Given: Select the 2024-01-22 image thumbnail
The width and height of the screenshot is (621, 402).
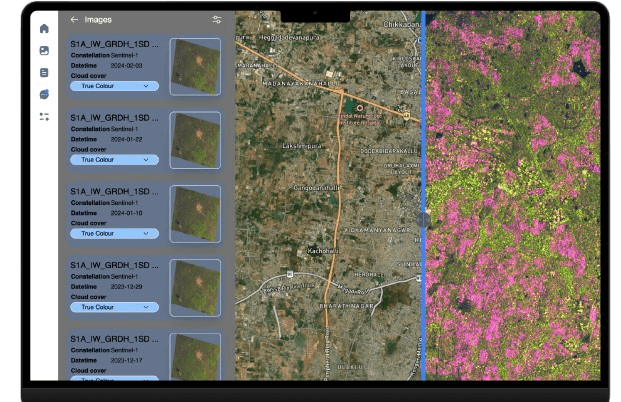Looking at the screenshot, I should pyautogui.click(x=195, y=139).
